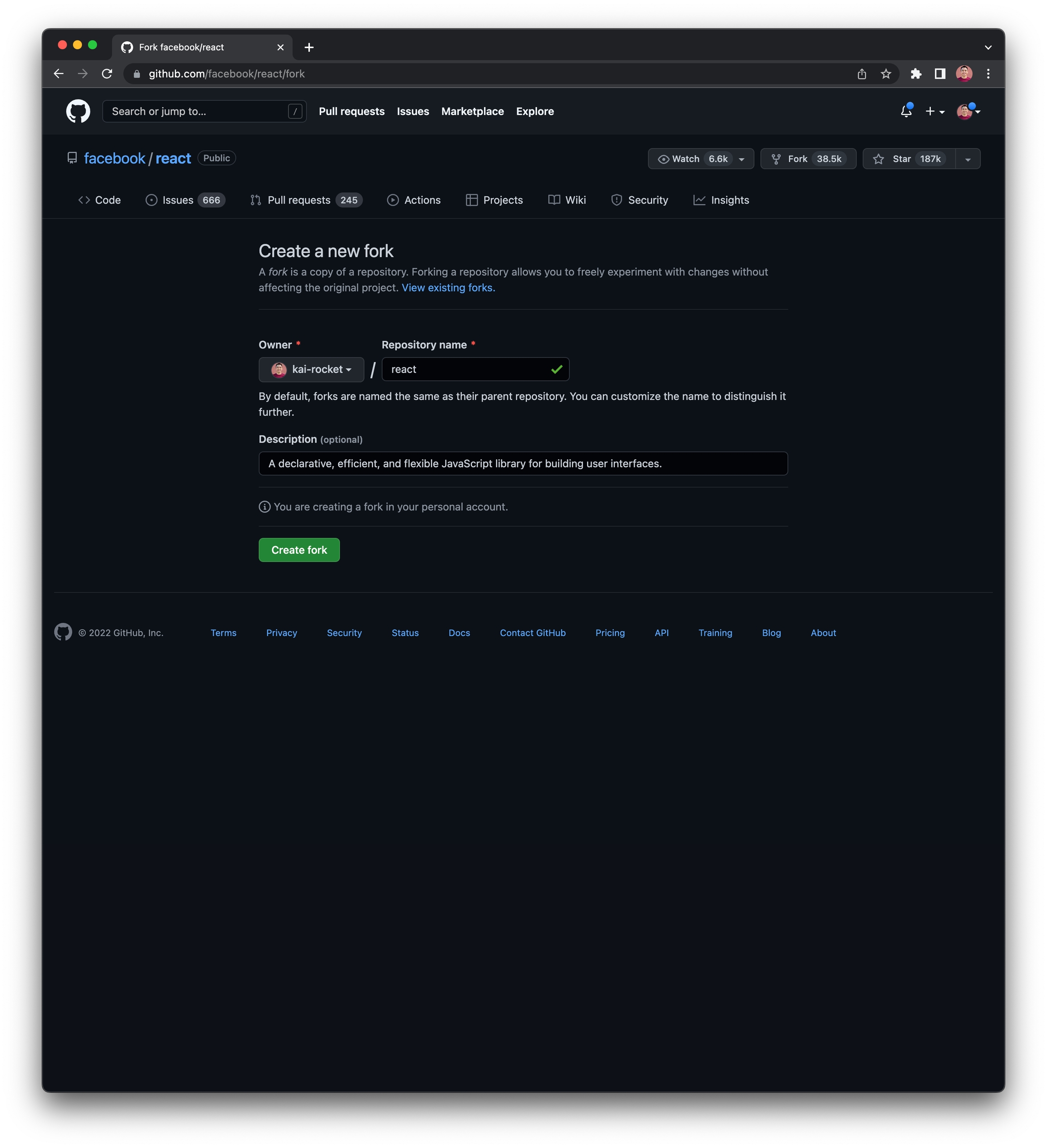Image resolution: width=1047 pixels, height=1148 pixels.
Task: Open Privacy footer link
Action: (281, 633)
